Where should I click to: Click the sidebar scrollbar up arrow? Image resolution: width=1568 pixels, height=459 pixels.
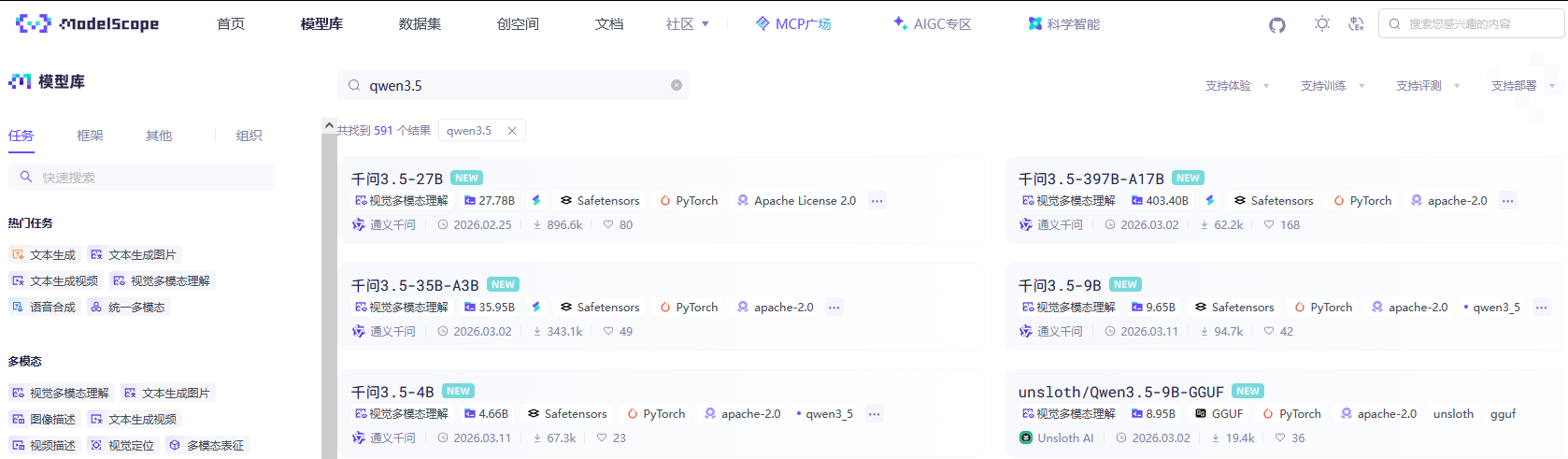tap(329, 125)
